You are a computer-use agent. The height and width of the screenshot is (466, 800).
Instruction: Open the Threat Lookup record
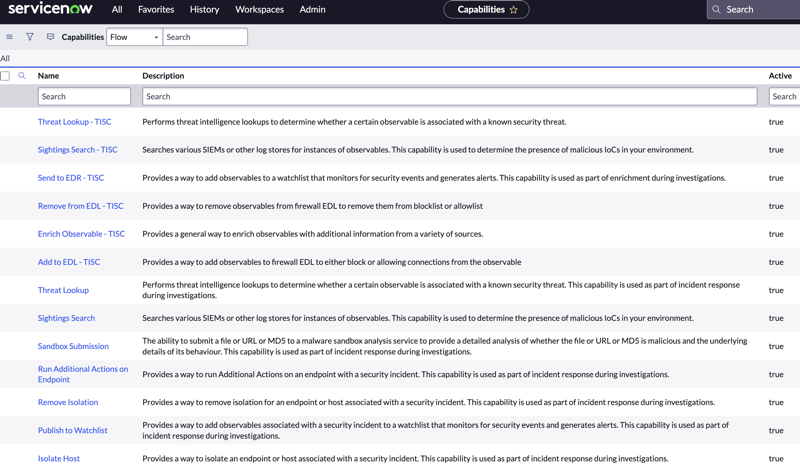point(63,290)
